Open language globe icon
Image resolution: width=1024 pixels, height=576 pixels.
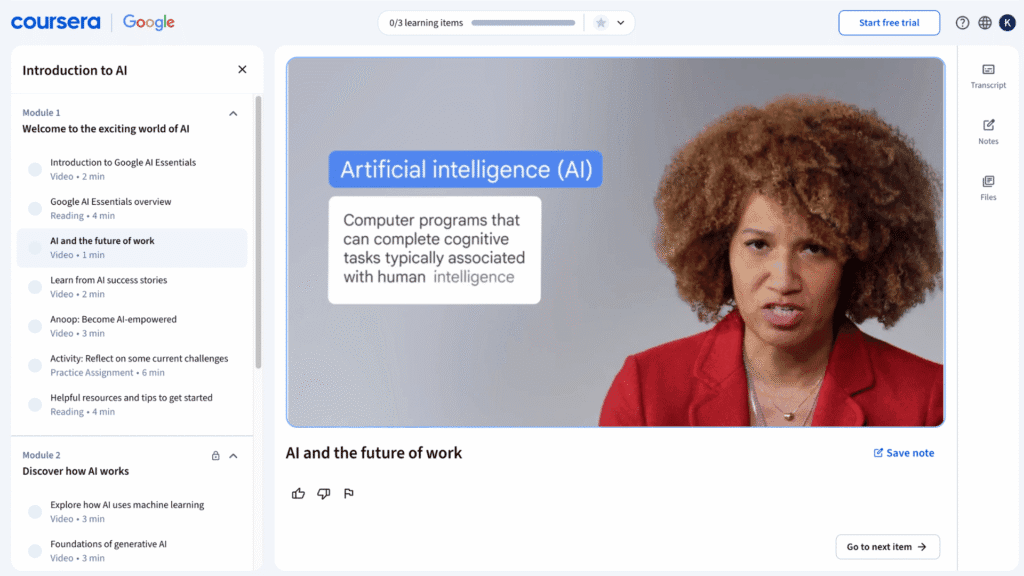tap(985, 23)
